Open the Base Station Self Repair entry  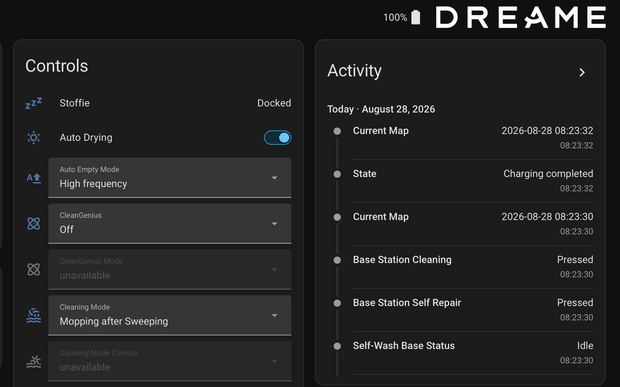click(x=473, y=310)
